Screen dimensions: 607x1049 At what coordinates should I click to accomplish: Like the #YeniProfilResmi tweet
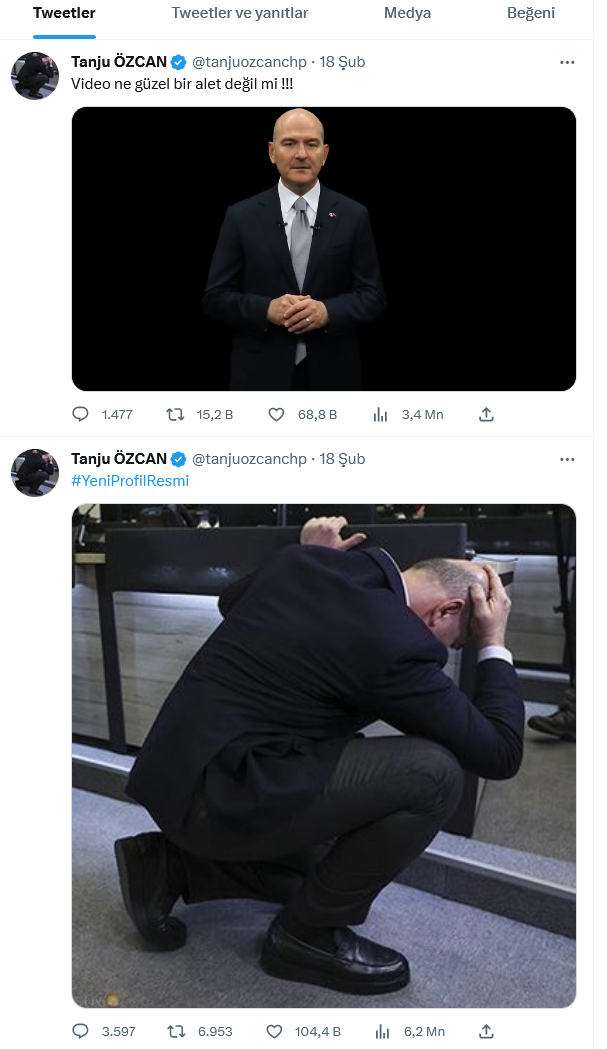click(x=277, y=1031)
